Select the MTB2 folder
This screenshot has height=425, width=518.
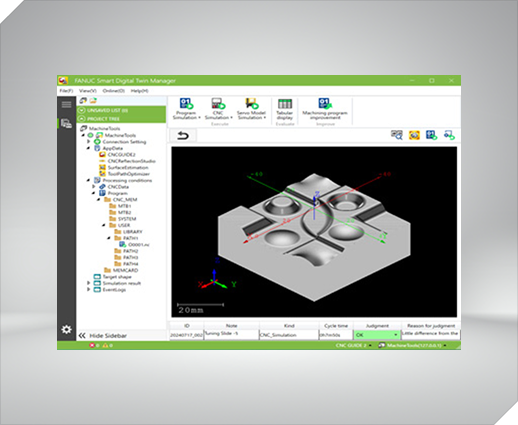point(124,212)
